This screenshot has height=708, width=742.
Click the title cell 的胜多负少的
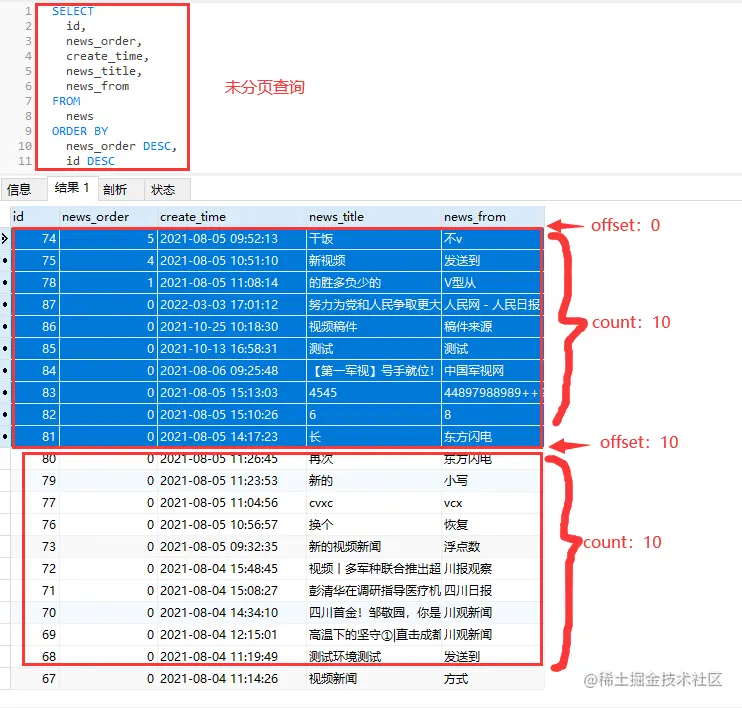(x=374, y=283)
